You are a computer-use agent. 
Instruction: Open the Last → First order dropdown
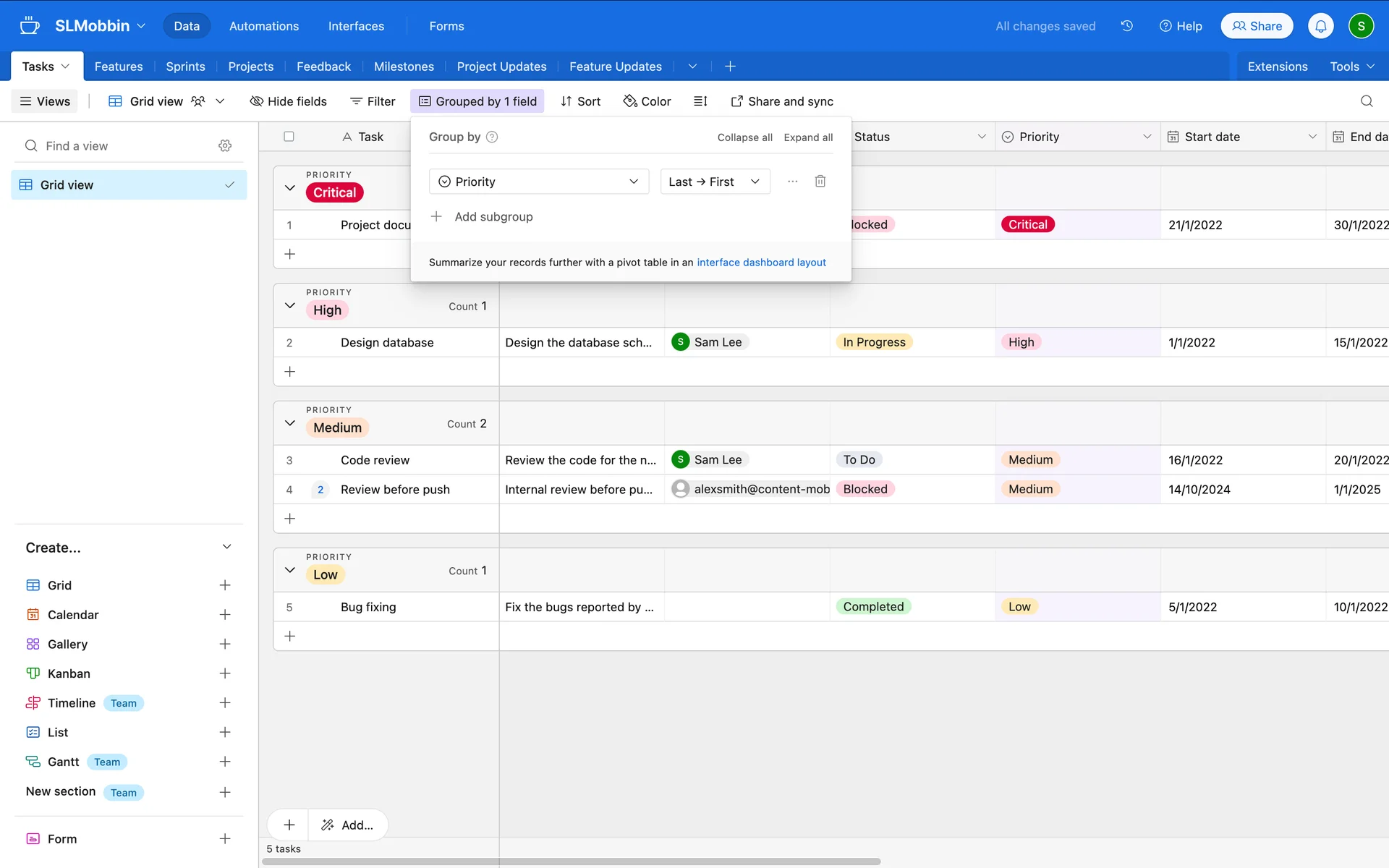click(x=714, y=182)
